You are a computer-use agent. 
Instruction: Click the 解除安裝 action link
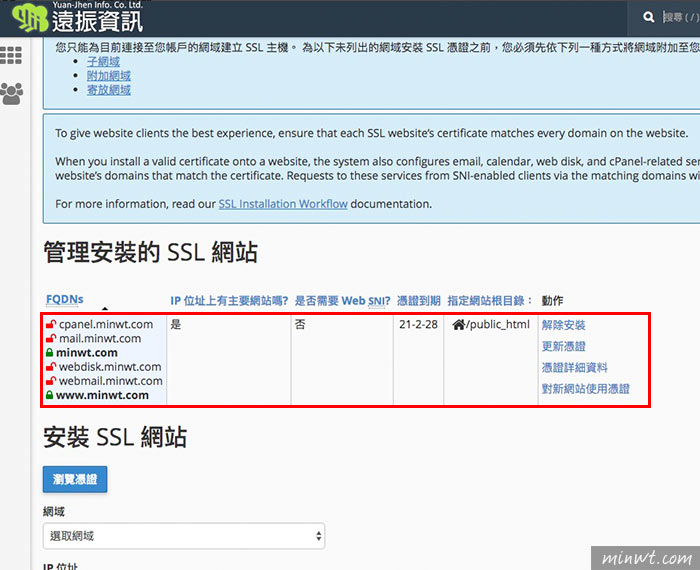click(x=563, y=325)
